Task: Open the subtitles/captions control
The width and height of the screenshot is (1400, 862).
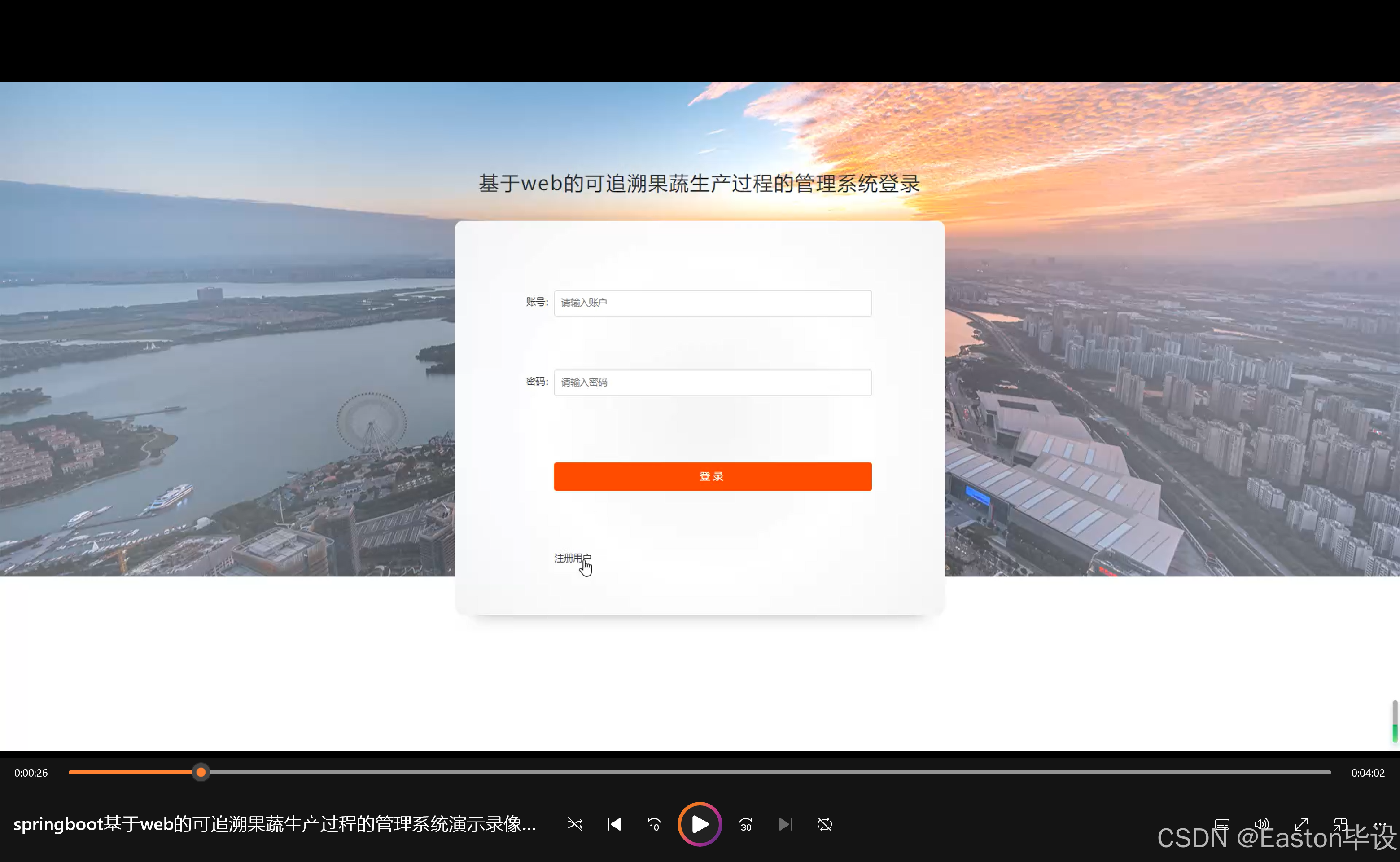Action: point(1222,824)
